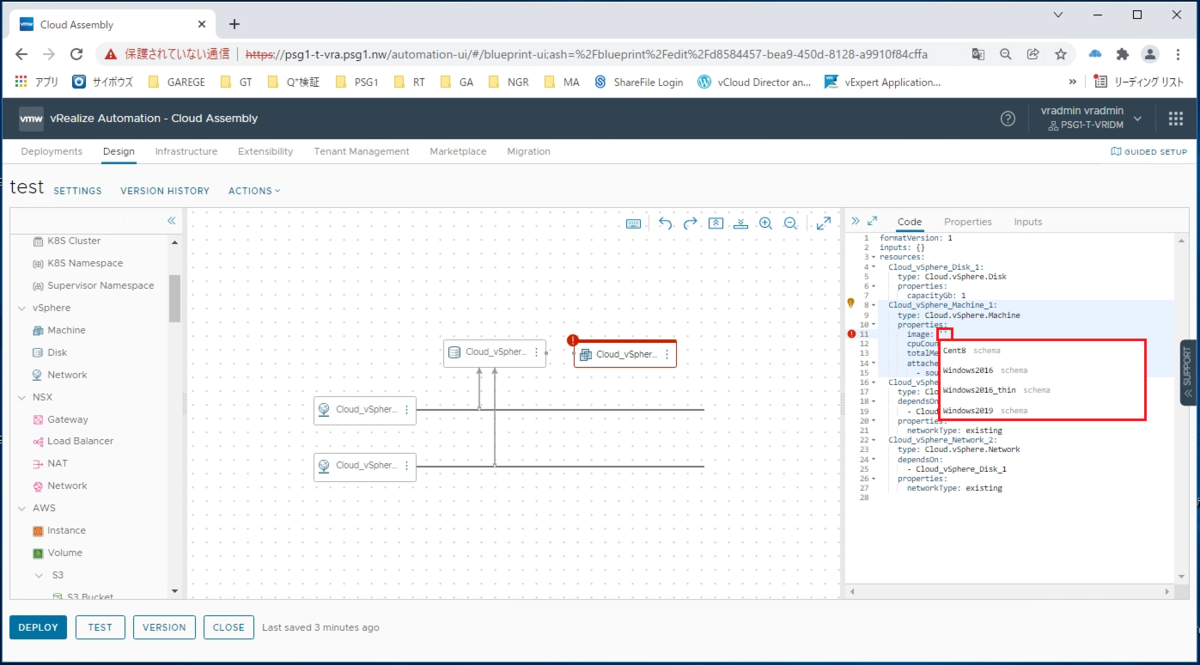The height and width of the screenshot is (666, 1200).
Task: Click the DEPLOY button
Action: (x=38, y=627)
